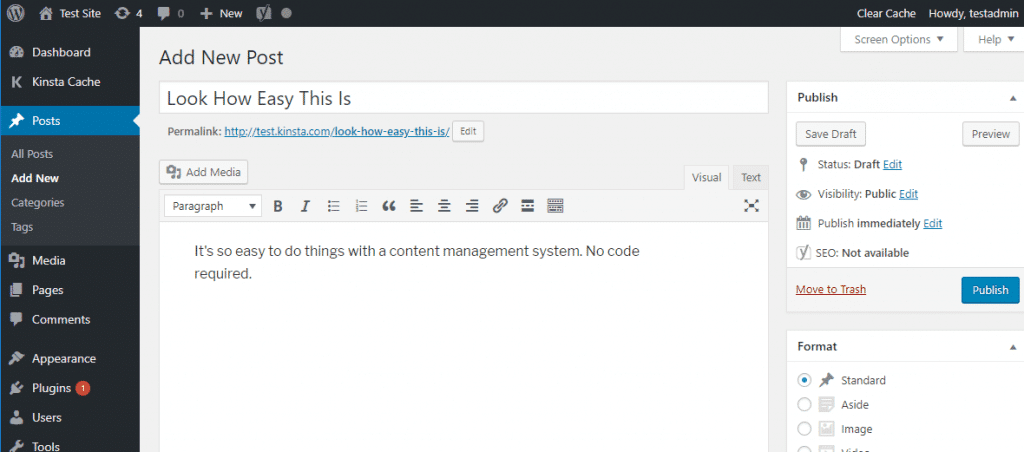Collapse the Publish box

coord(1014,97)
